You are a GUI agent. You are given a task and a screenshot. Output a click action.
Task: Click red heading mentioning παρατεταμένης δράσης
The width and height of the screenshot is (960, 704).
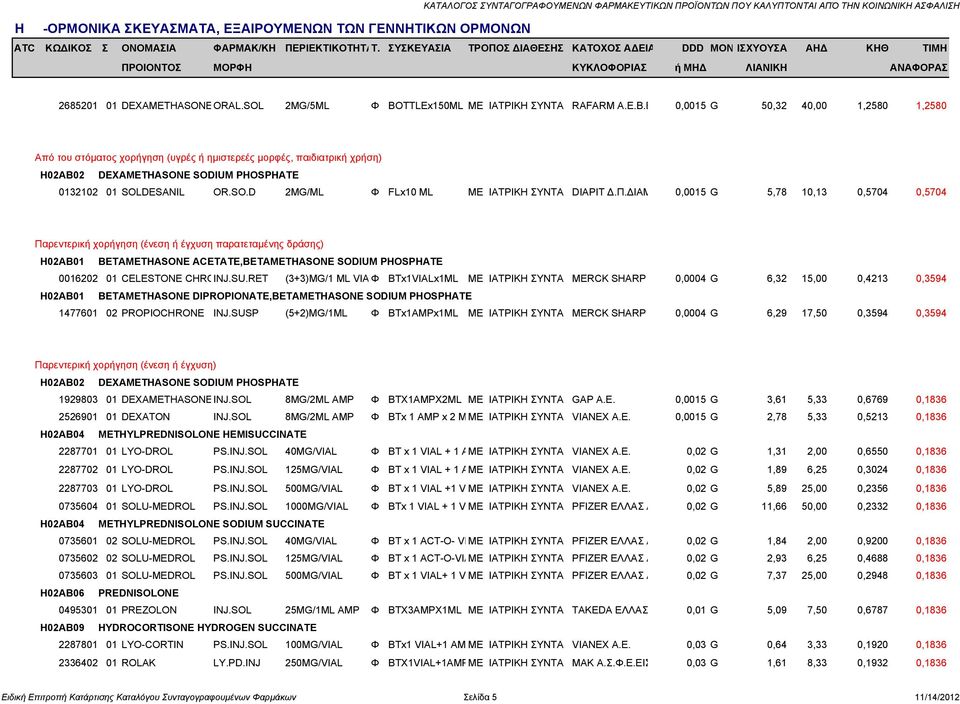click(179, 244)
